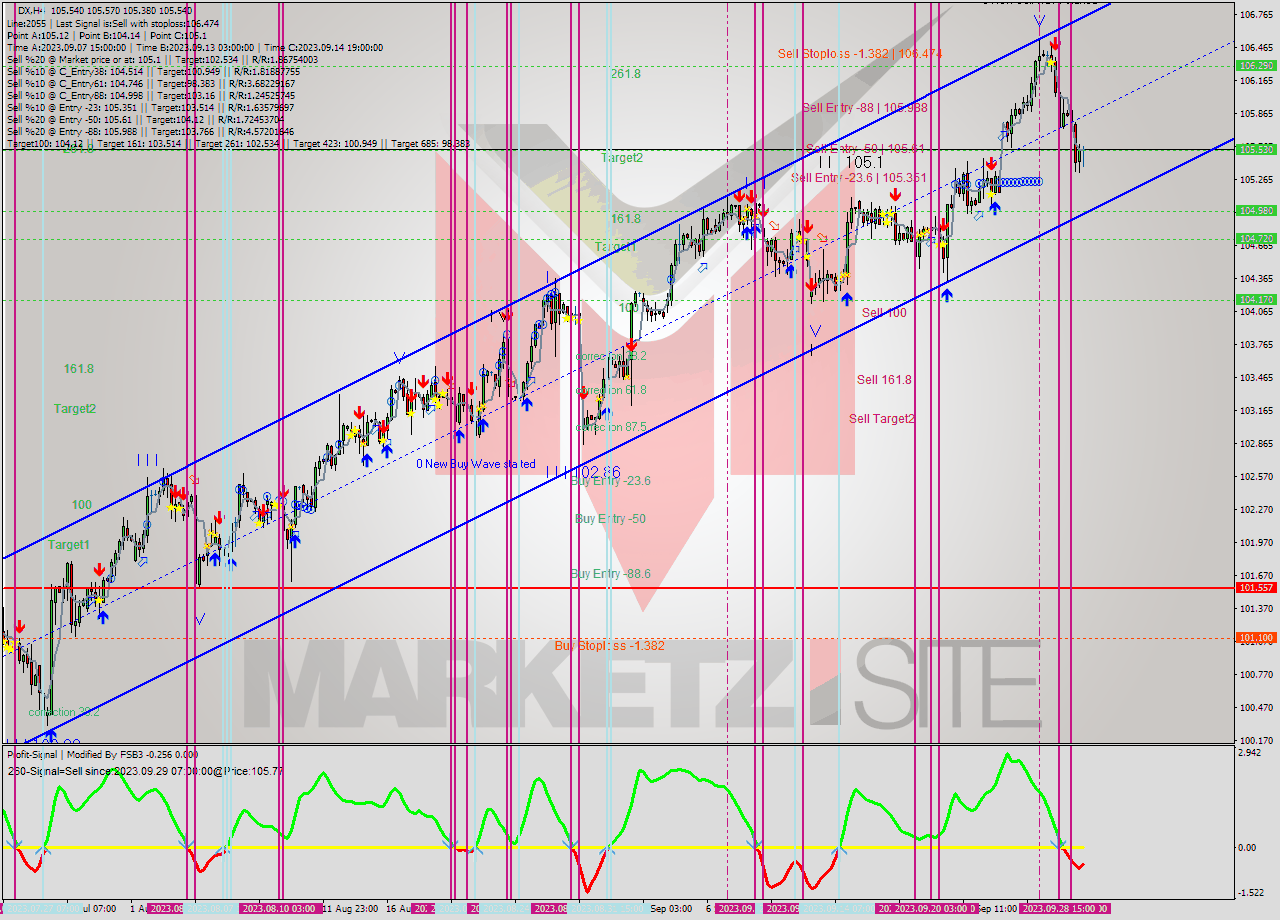Select the 'correction 87.5' label
The height and width of the screenshot is (920, 1280).
click(611, 427)
